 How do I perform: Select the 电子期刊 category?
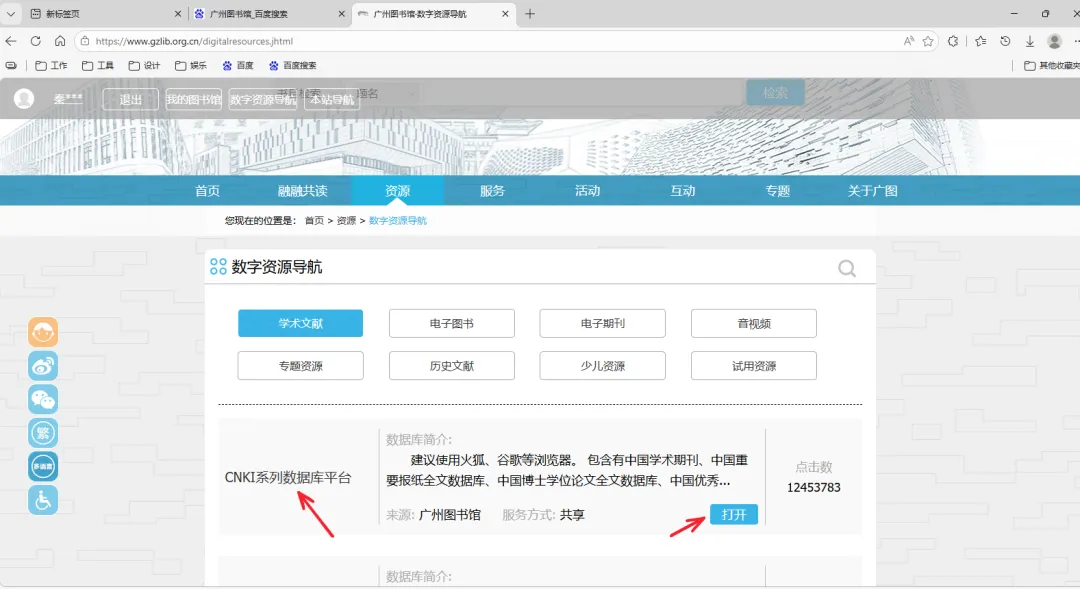603,323
